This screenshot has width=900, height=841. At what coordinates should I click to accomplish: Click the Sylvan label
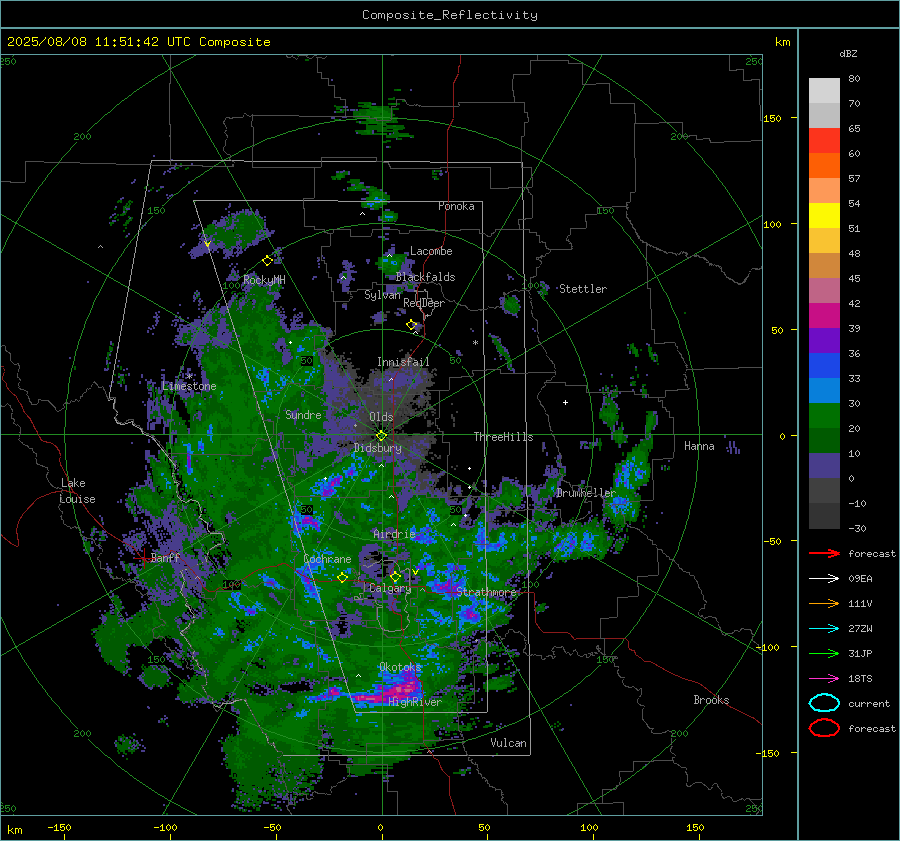pos(382,295)
